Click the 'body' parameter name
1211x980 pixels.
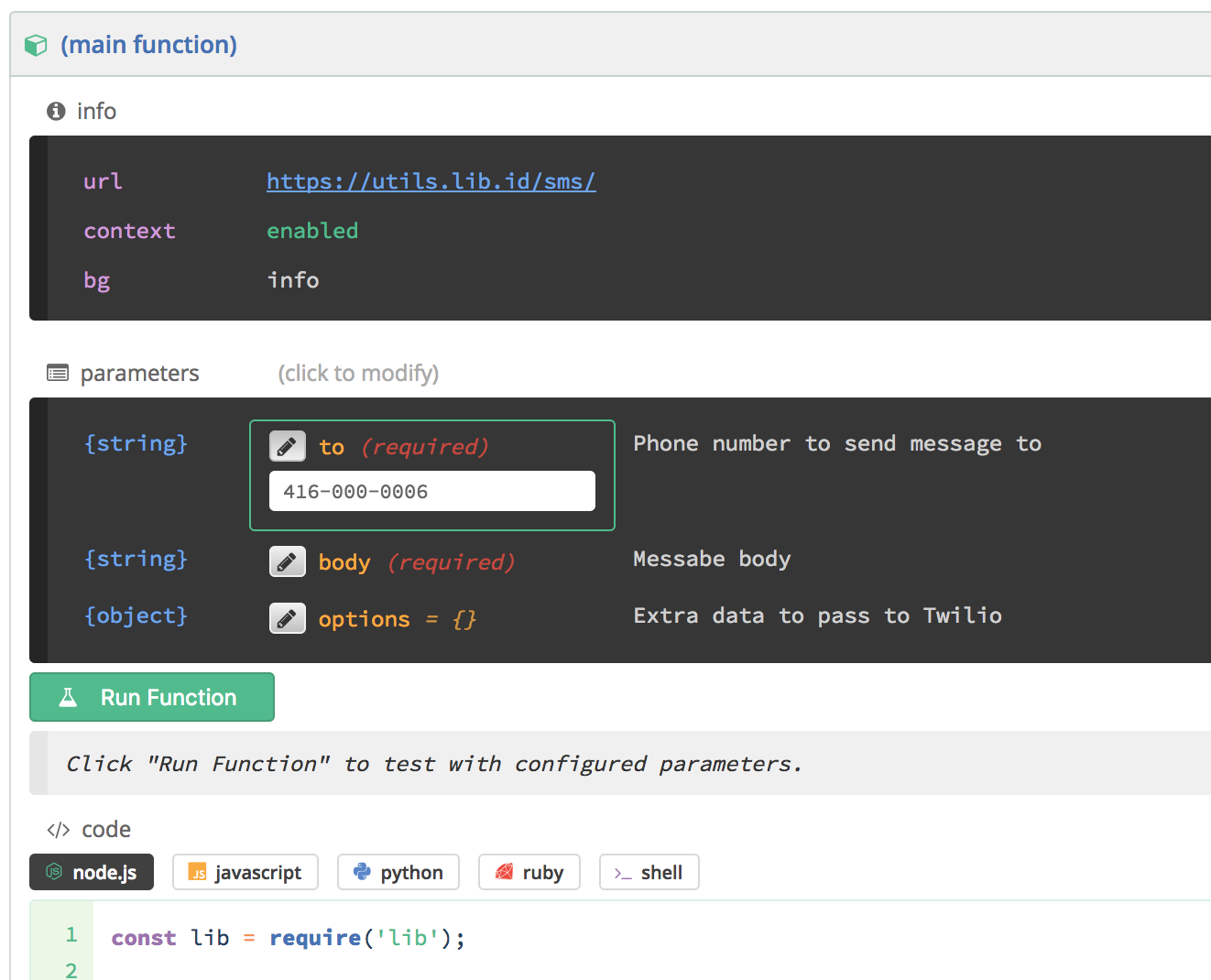coord(344,562)
